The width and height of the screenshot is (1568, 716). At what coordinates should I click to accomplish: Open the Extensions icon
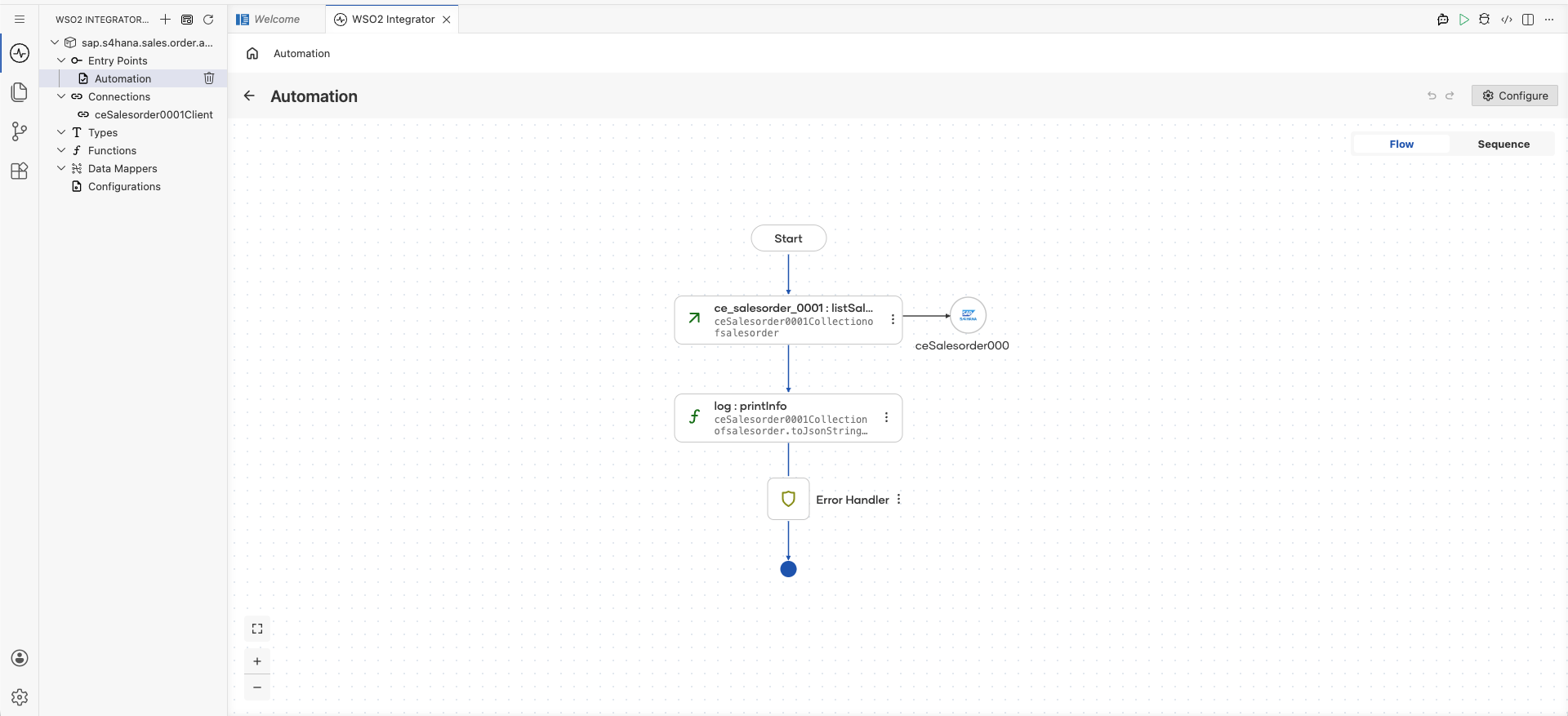point(20,171)
